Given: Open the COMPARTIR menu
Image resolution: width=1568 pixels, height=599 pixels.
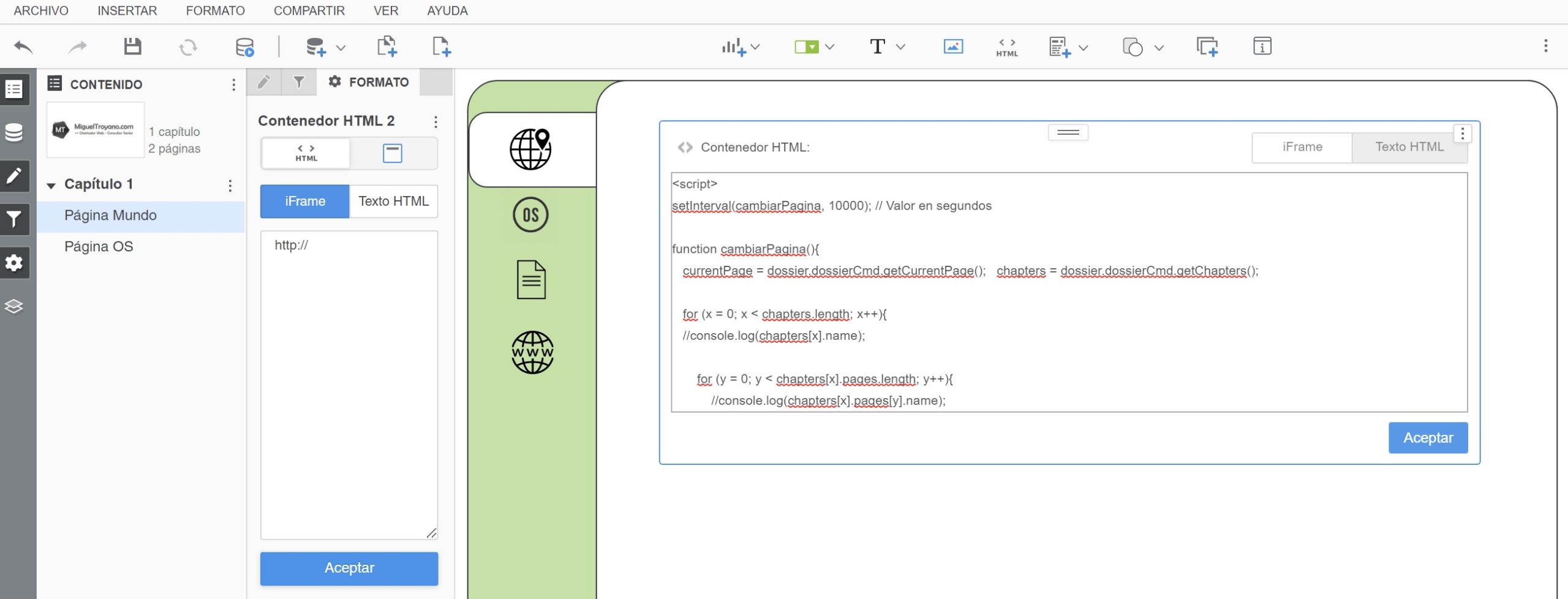Looking at the screenshot, I should tap(309, 11).
